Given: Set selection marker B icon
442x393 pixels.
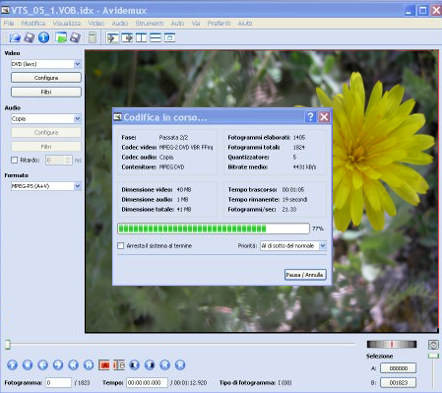Looking at the screenshot, I should (119, 365).
